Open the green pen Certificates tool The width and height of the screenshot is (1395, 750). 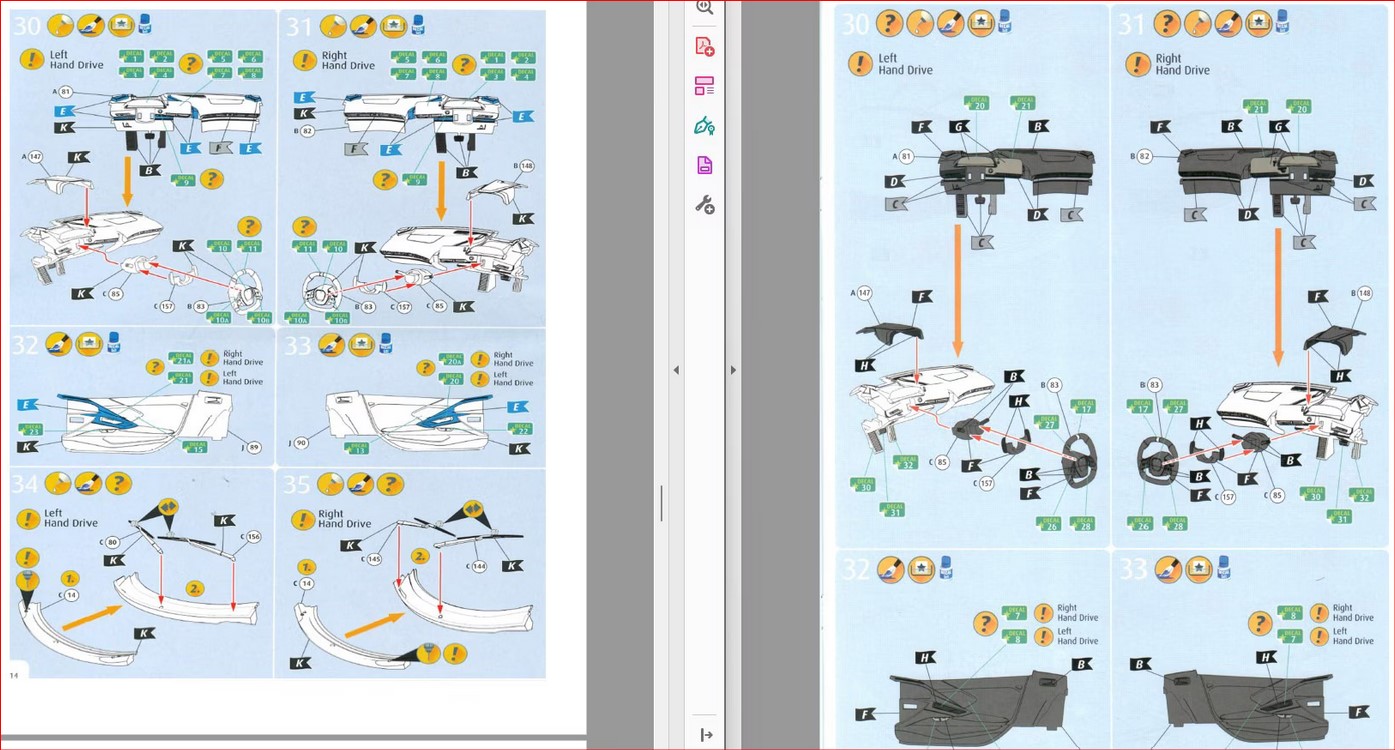pyautogui.click(x=705, y=126)
